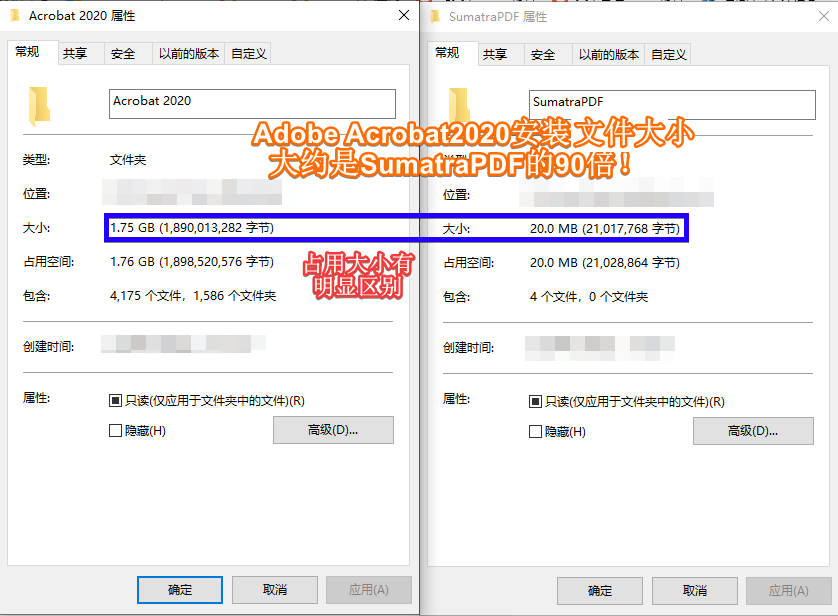Confirm with 确定 in Acrobat 2020 window
838x616 pixels.
(x=180, y=590)
